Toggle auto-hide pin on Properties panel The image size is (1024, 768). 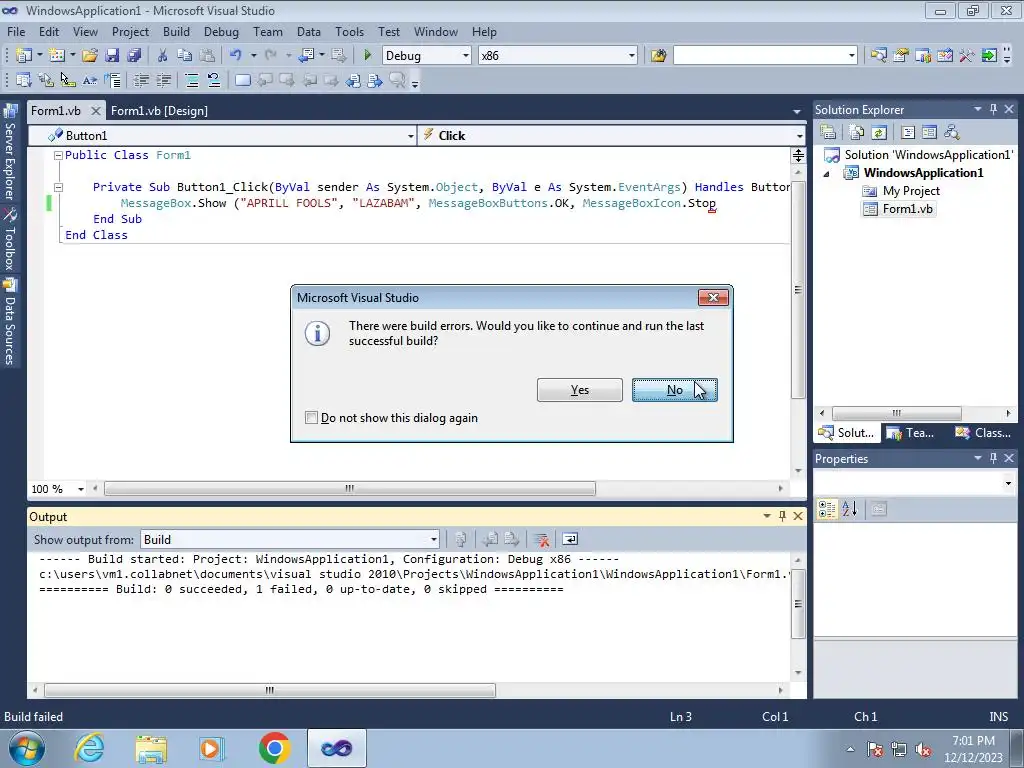[993, 458]
